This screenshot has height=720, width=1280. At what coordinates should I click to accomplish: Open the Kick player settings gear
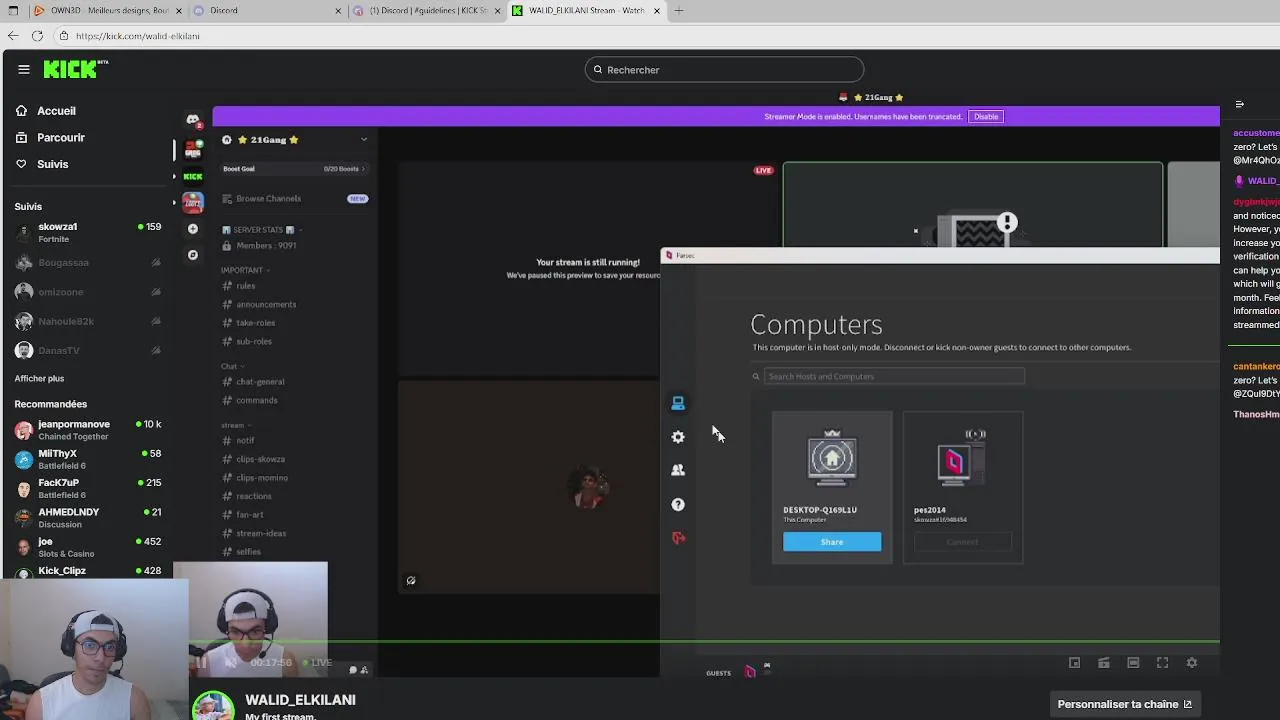[1191, 663]
